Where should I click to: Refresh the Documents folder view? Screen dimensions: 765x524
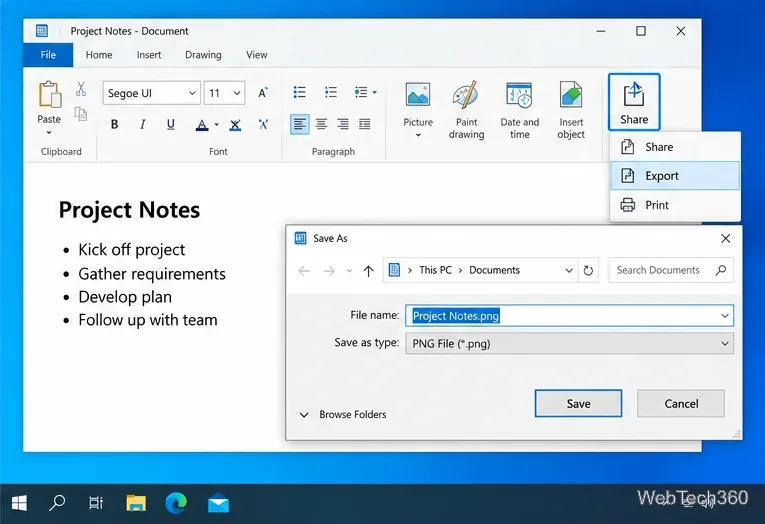pos(588,270)
